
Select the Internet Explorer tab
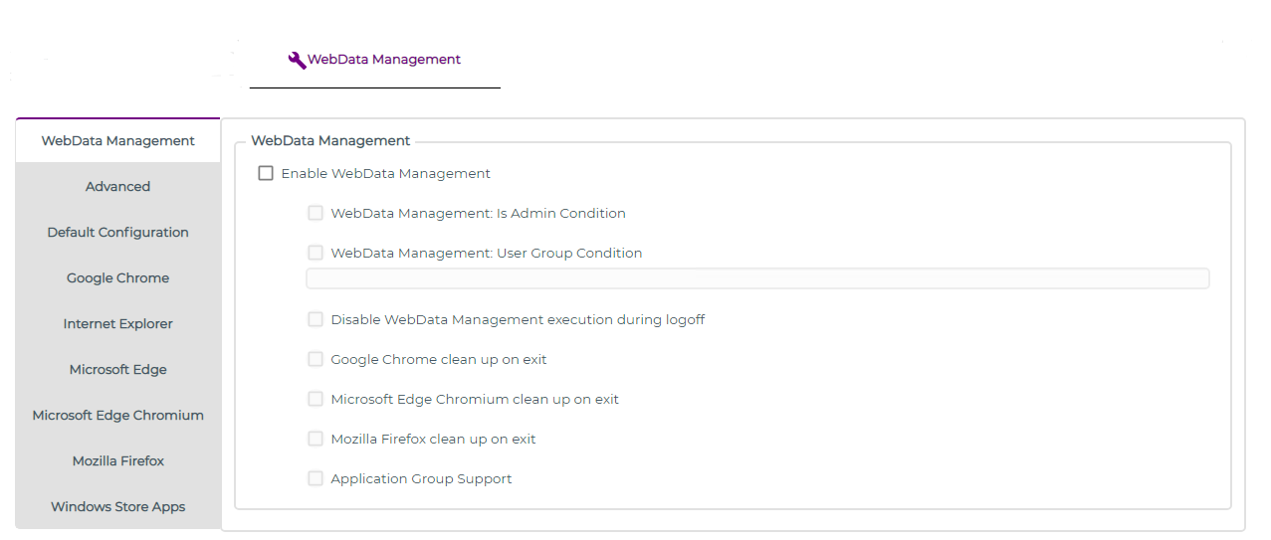coord(118,324)
